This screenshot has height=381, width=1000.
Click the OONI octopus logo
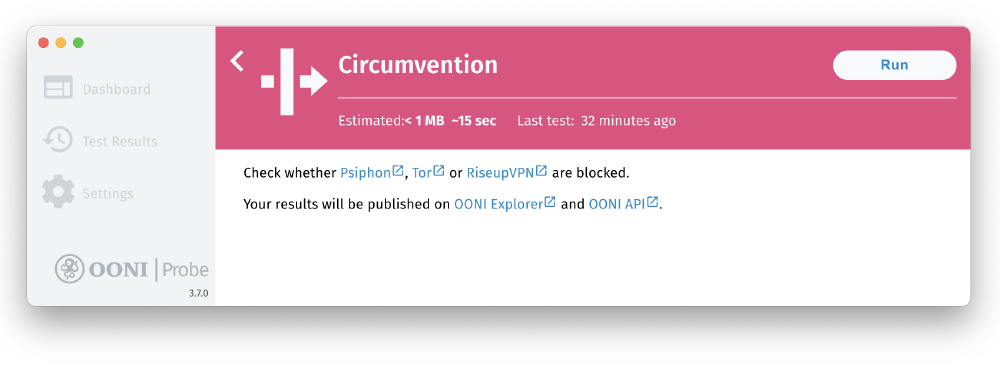click(x=70, y=269)
